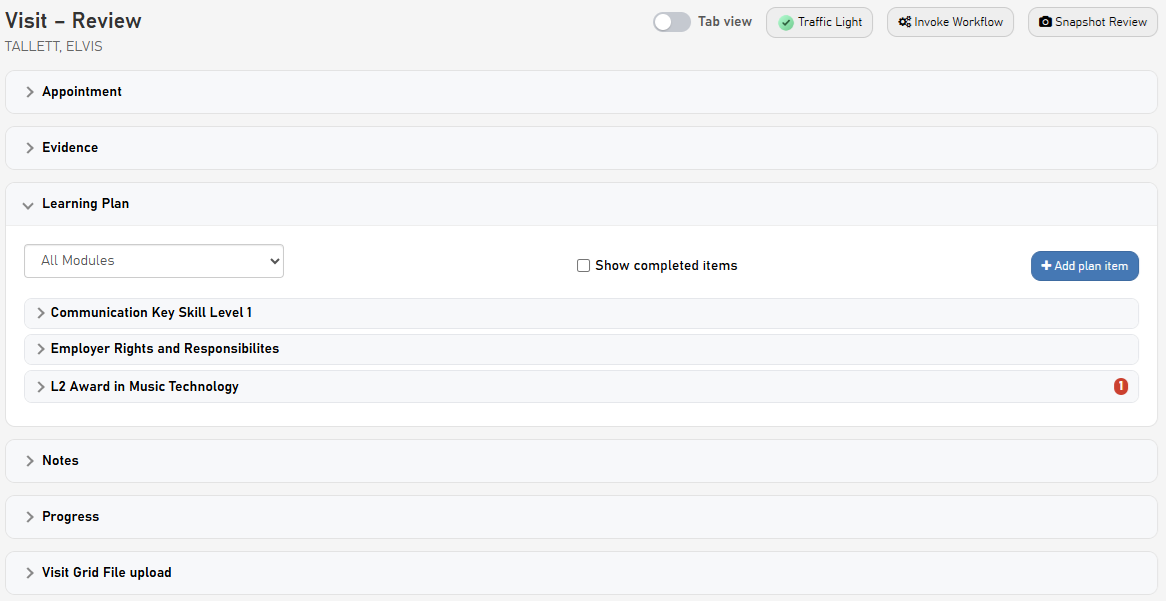Click the green Traffic Light check icon

pyautogui.click(x=786, y=23)
